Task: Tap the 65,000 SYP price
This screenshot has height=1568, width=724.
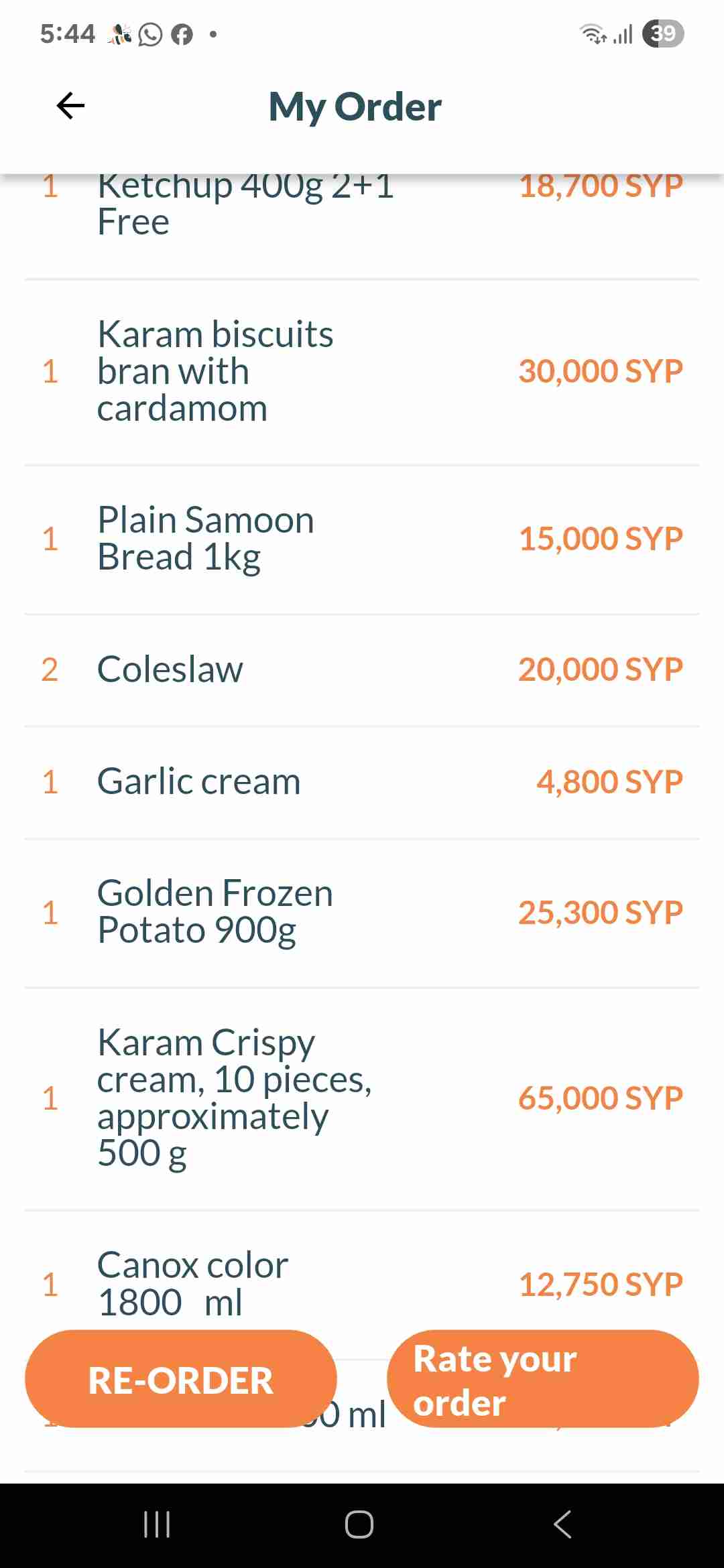Action: pos(600,1098)
